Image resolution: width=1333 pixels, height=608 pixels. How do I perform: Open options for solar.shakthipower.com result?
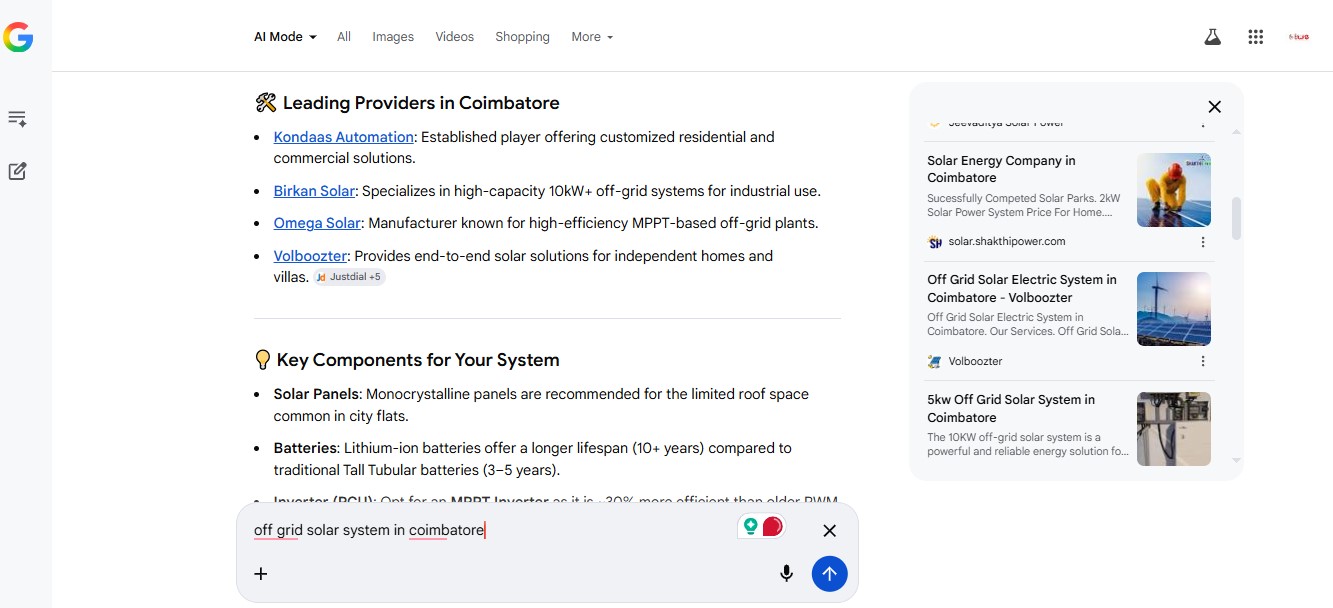click(1203, 242)
